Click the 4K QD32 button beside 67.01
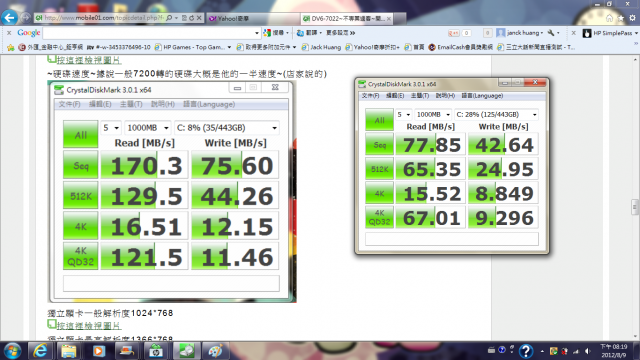 380,217
